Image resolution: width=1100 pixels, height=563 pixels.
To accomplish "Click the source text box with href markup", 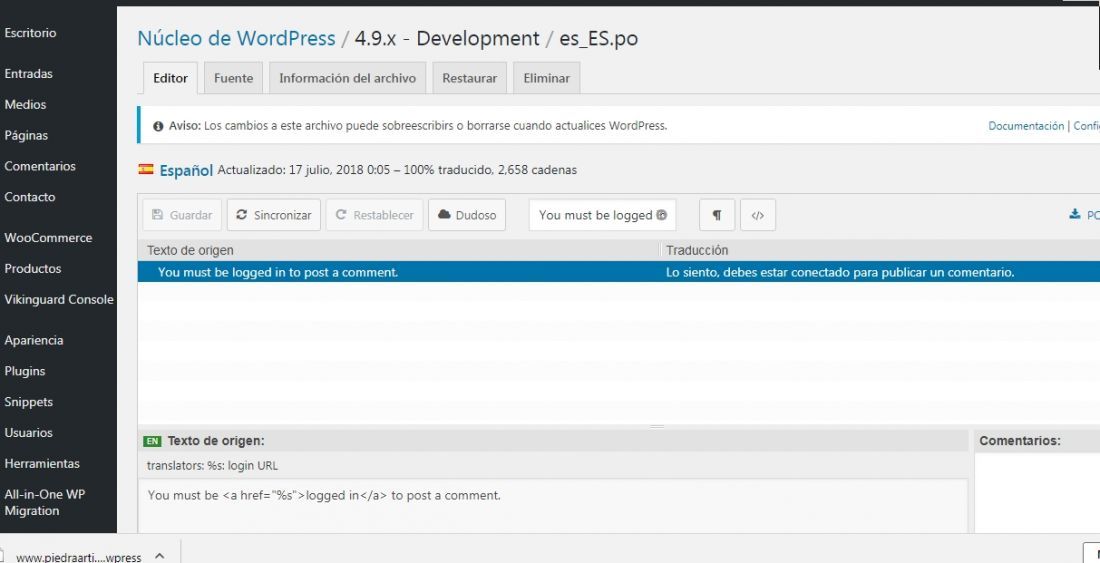I will (x=553, y=506).
